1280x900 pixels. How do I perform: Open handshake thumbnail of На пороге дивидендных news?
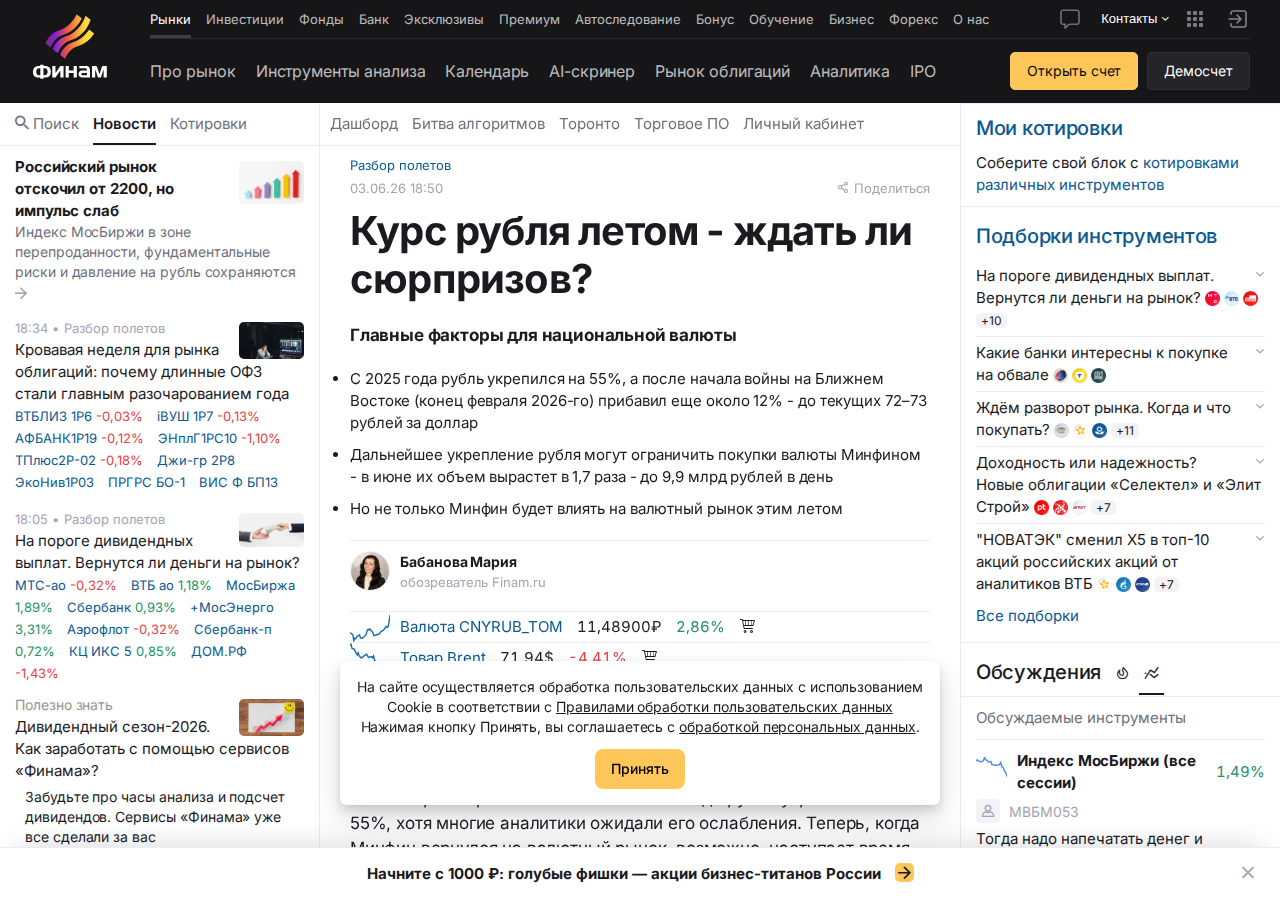click(x=271, y=530)
